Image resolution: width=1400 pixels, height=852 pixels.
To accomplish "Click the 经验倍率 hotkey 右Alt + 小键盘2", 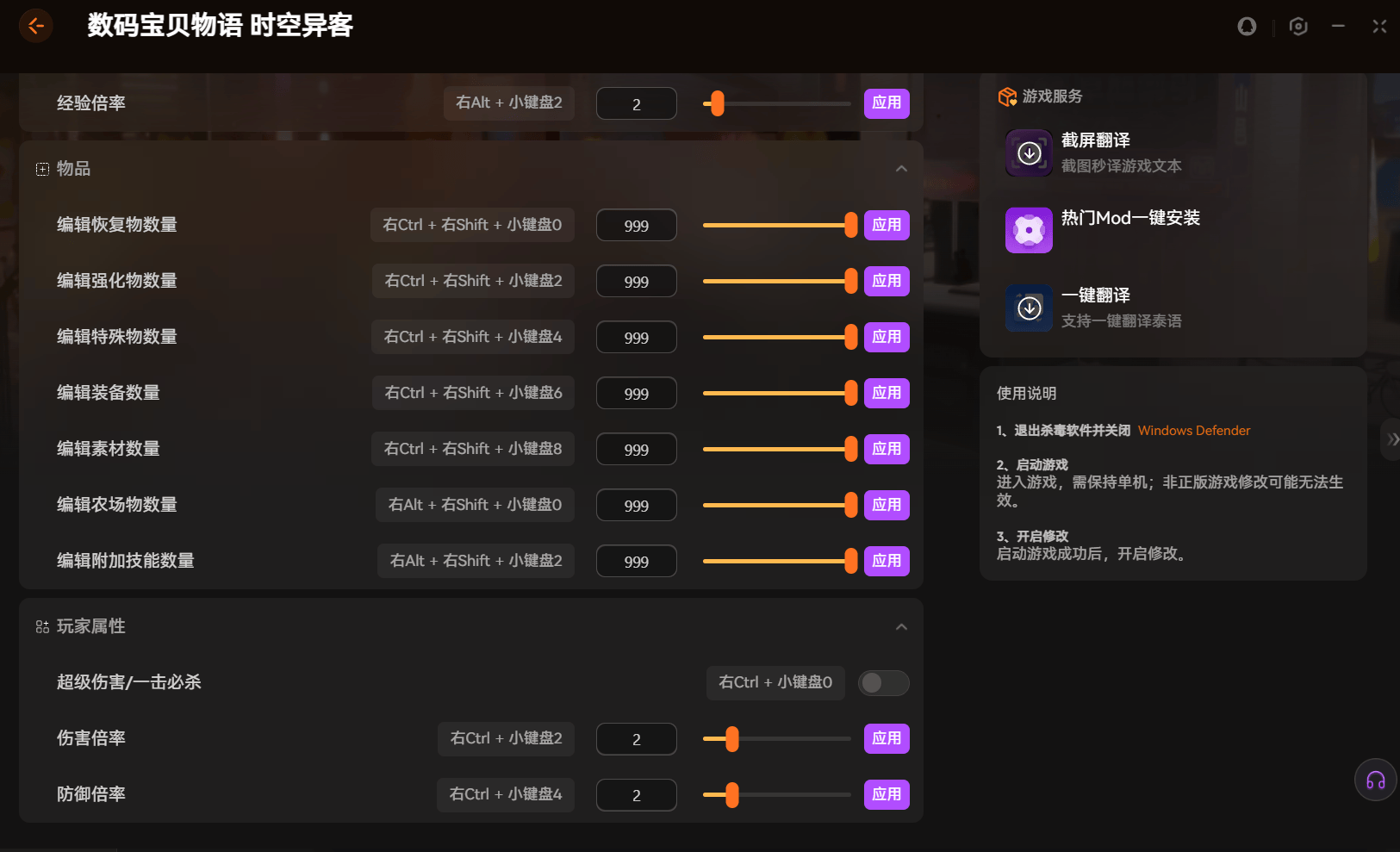I will 508,103.
